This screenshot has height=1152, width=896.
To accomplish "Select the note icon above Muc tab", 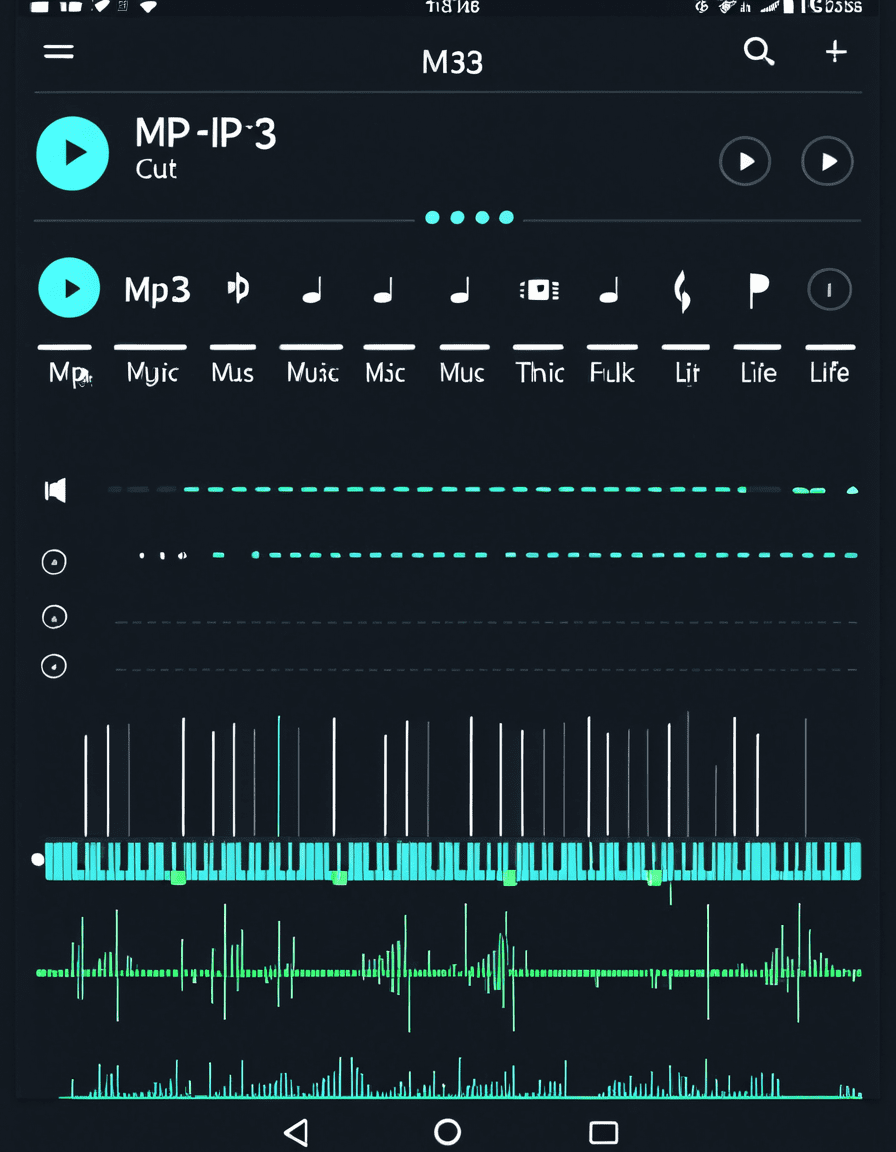I will click(460, 291).
